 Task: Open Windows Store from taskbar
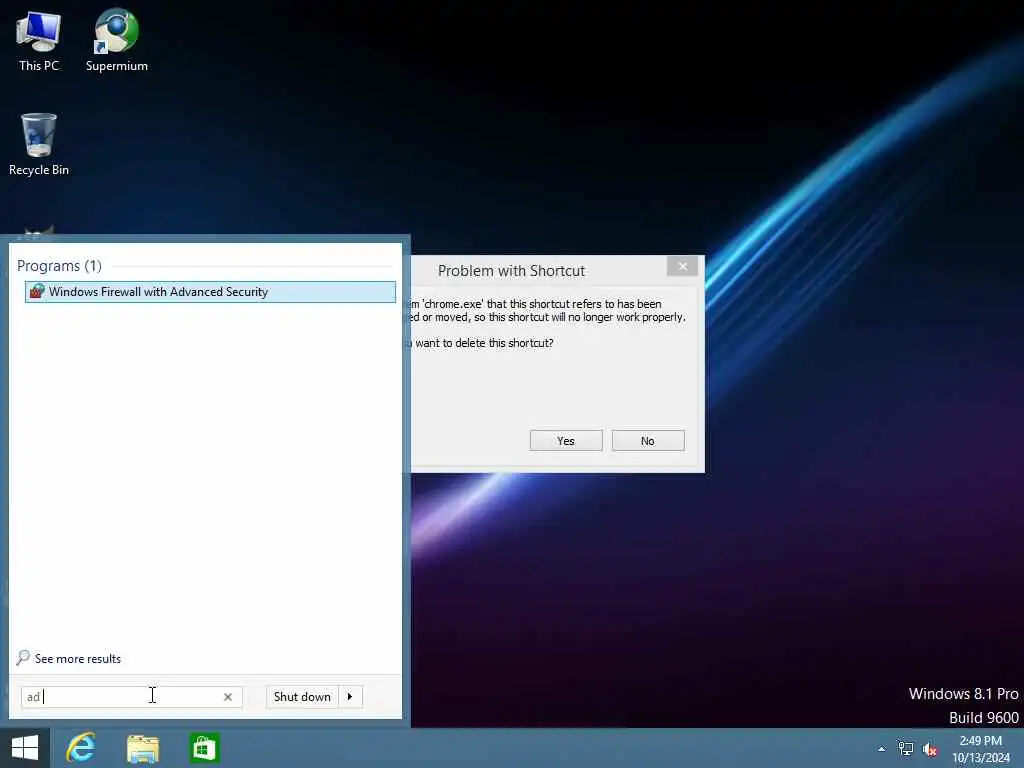pyautogui.click(x=204, y=748)
